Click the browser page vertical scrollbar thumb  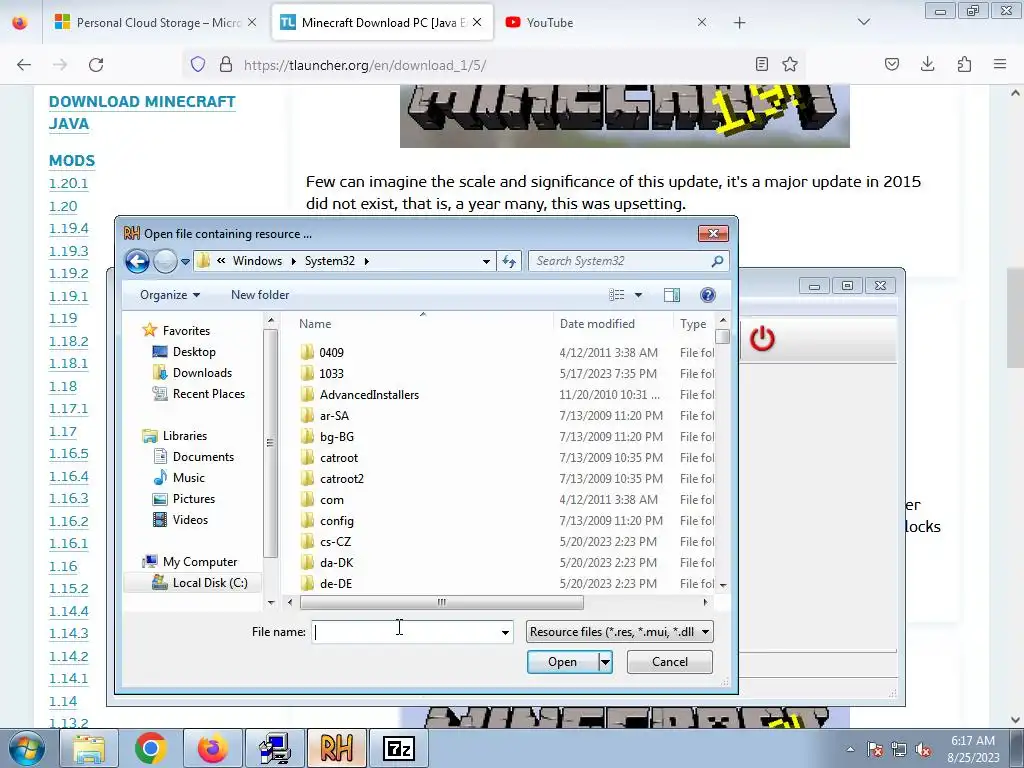(x=1015, y=317)
